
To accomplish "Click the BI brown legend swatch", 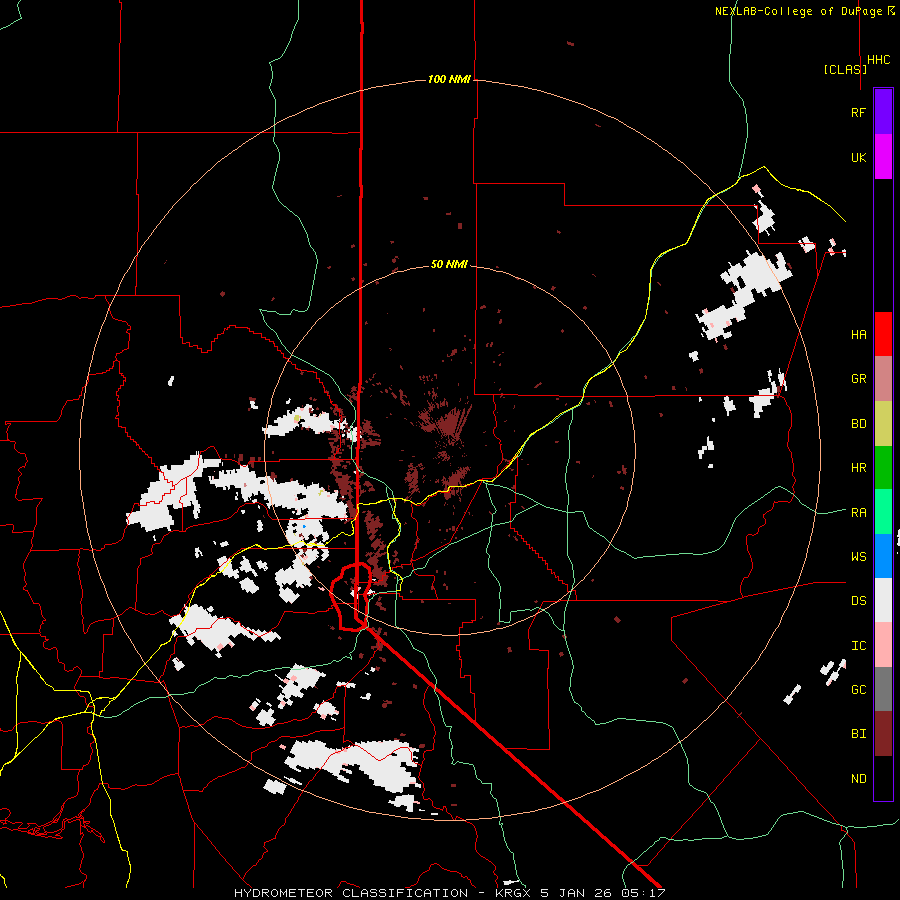I will (x=883, y=734).
